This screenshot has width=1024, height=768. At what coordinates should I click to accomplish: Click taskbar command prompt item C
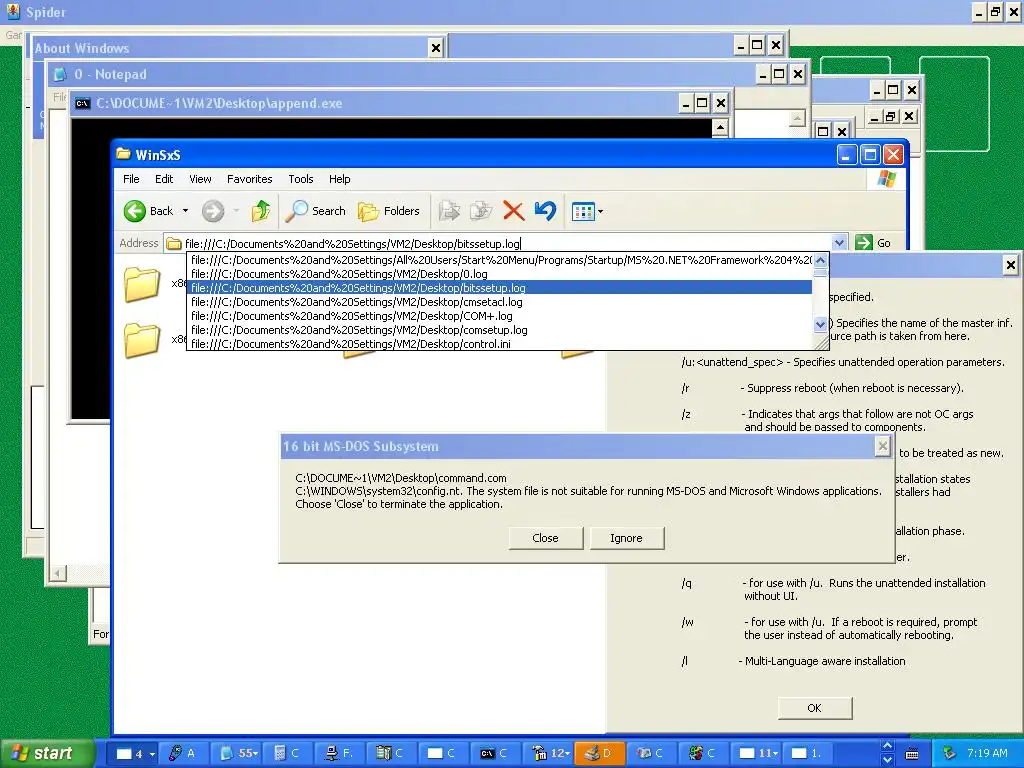pos(494,754)
